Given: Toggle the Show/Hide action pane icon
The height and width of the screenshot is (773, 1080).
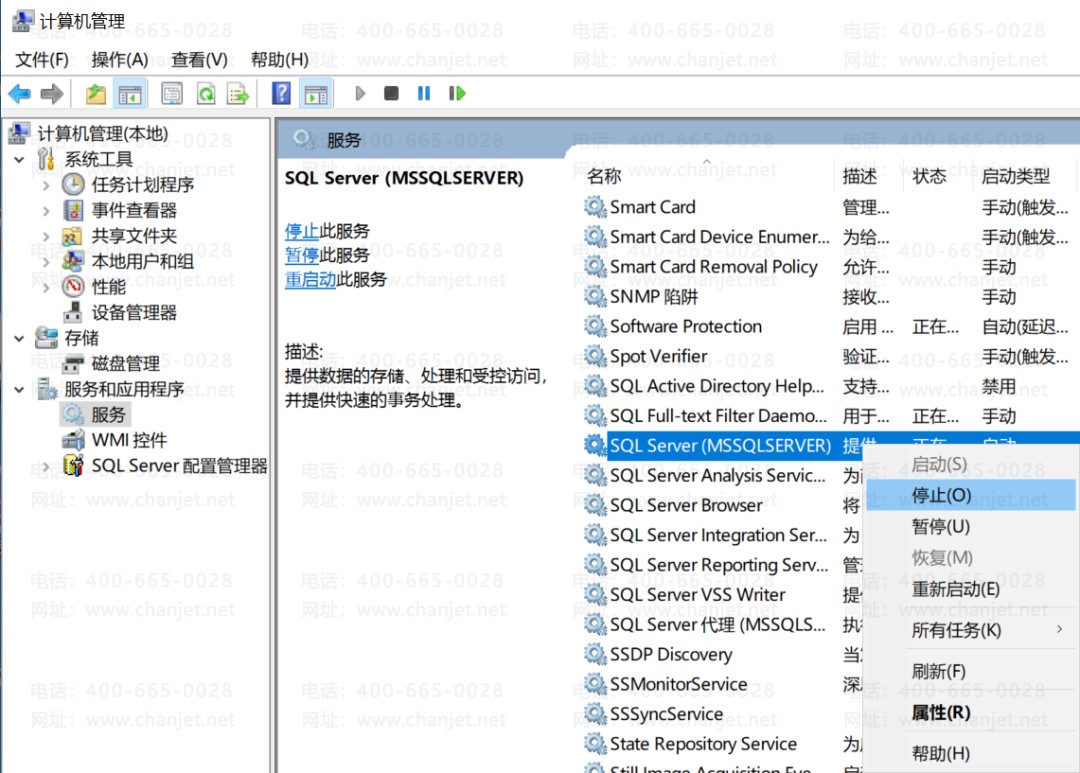Looking at the screenshot, I should pos(316,93).
